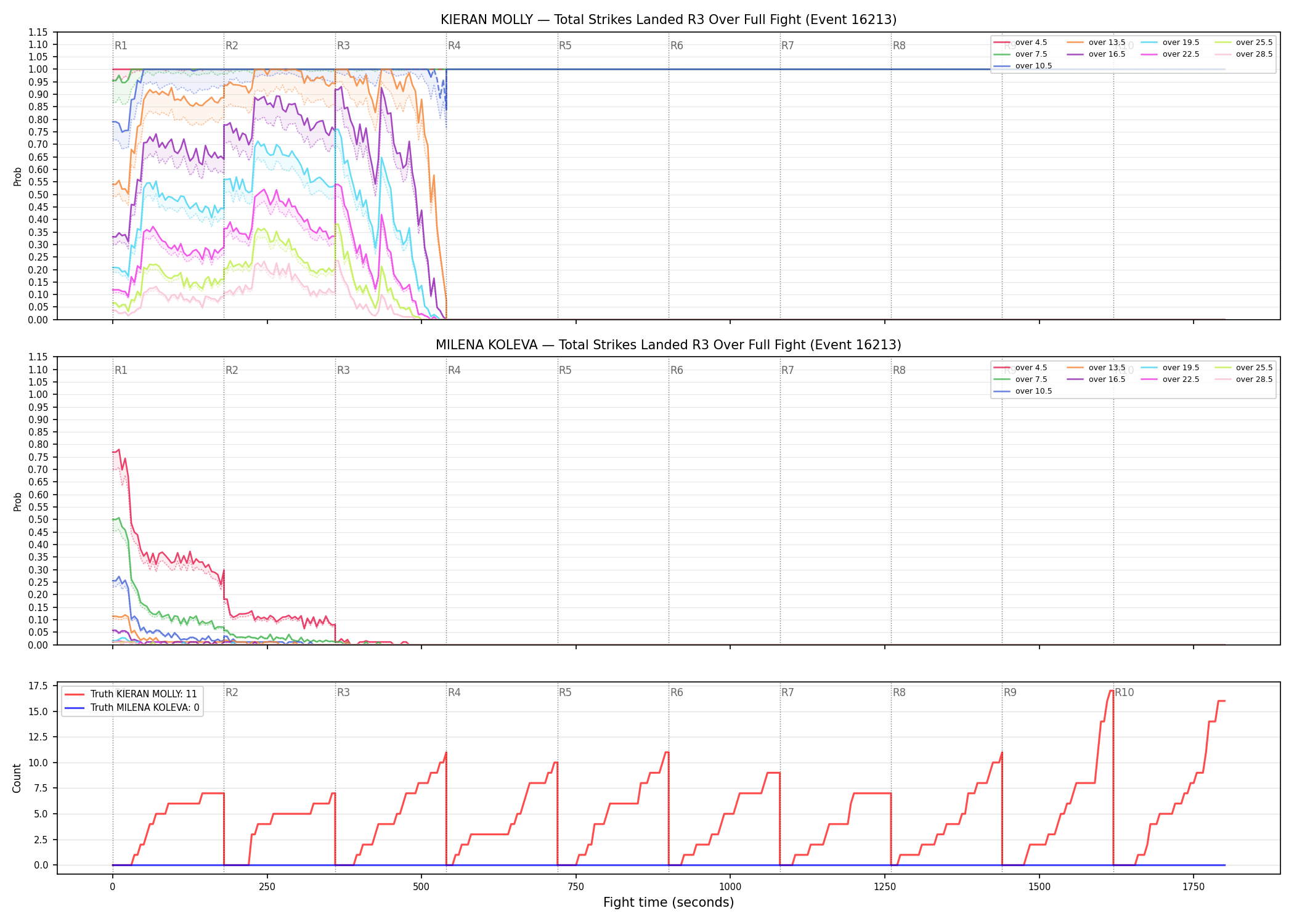The image size is (1294, 924).
Task: Click the MILENA KOLEVA chart title
Action: (x=669, y=345)
